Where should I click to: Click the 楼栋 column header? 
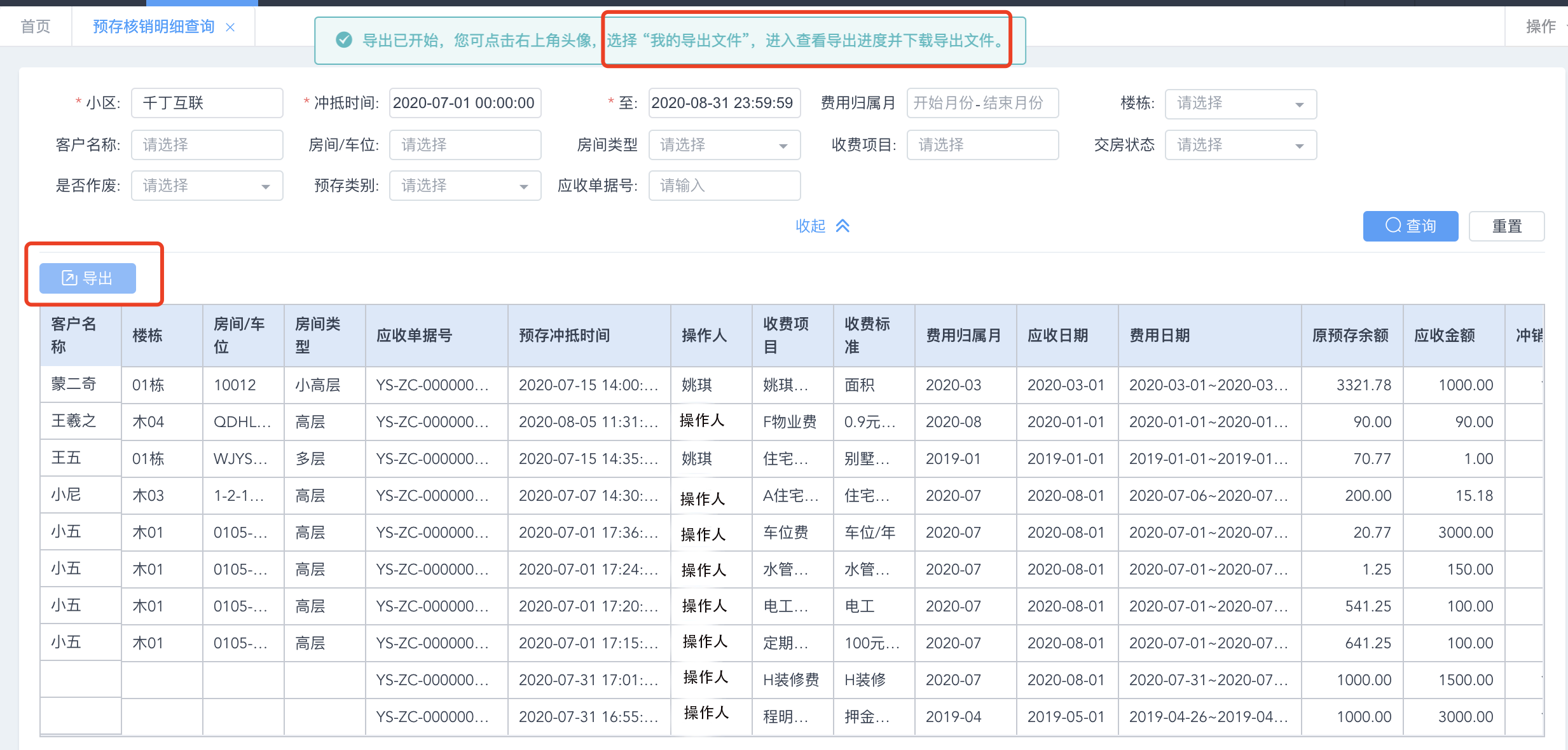[x=162, y=336]
